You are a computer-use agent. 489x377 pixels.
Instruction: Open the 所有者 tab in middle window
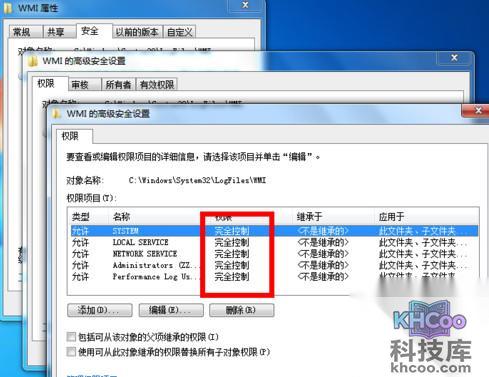(118, 85)
